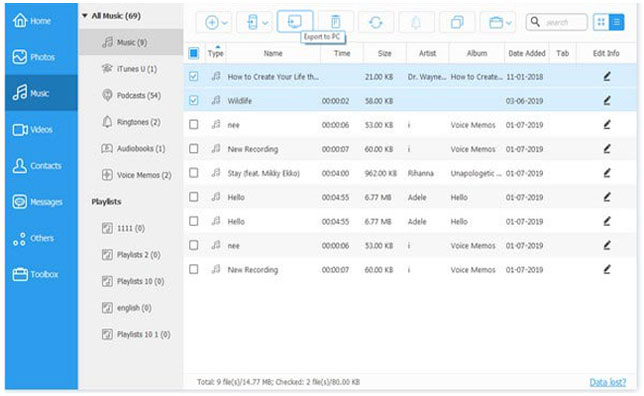Select the iTunes U (1) category

pos(131,69)
